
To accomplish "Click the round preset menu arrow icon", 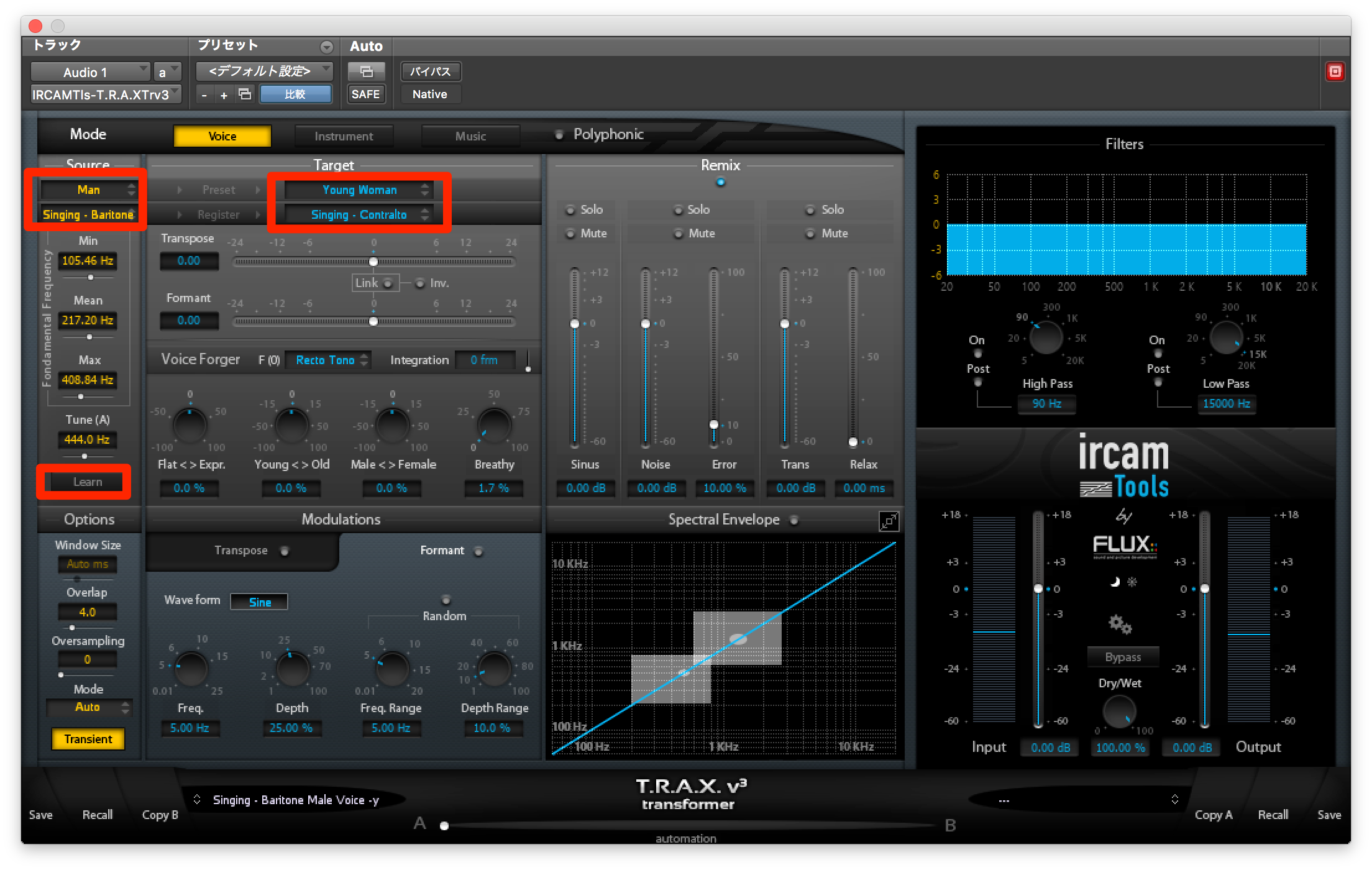I will pyautogui.click(x=326, y=47).
